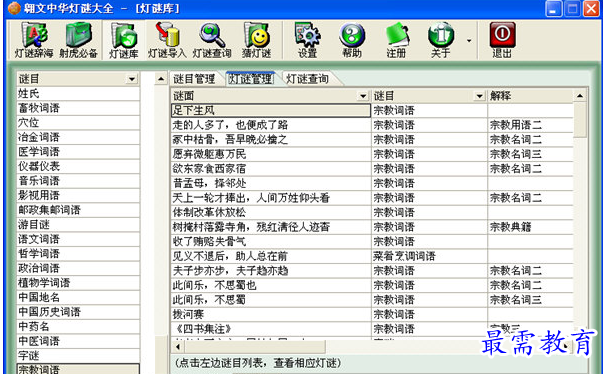Click the horizontal scrollbar left arrow
The image size is (603, 374).
178,347
